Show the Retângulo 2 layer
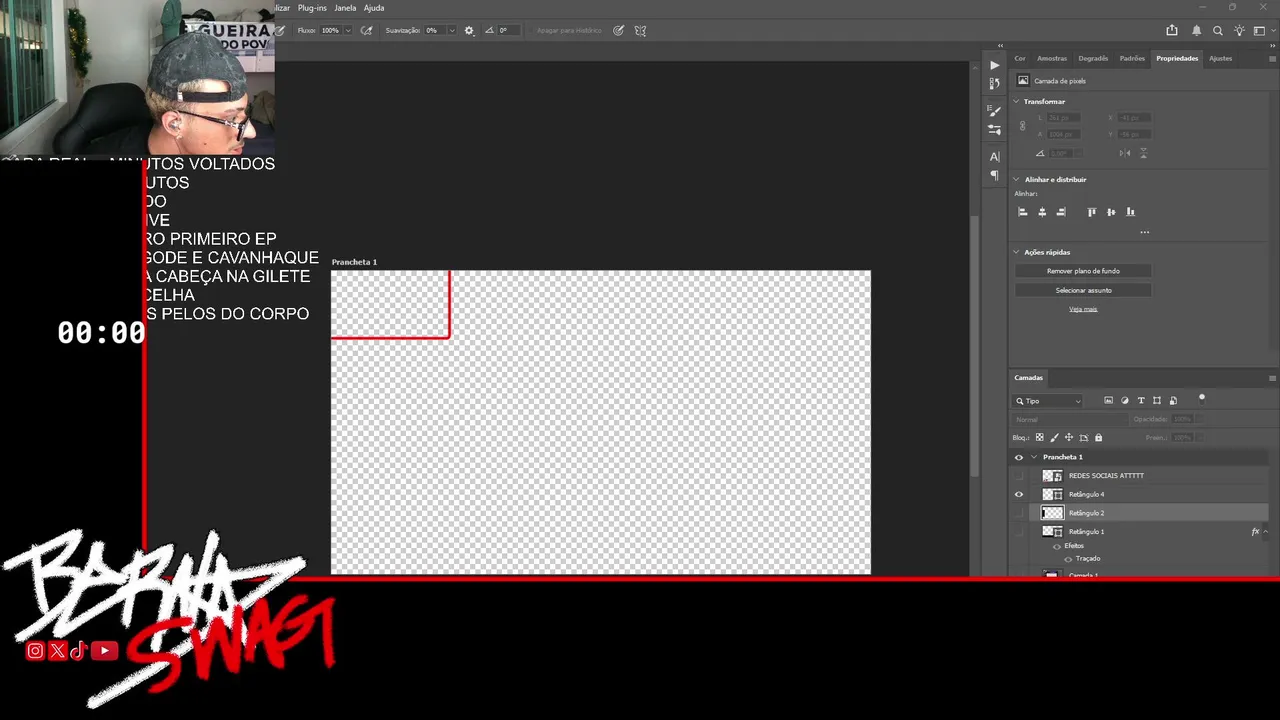The height and width of the screenshot is (720, 1280). point(1019,513)
